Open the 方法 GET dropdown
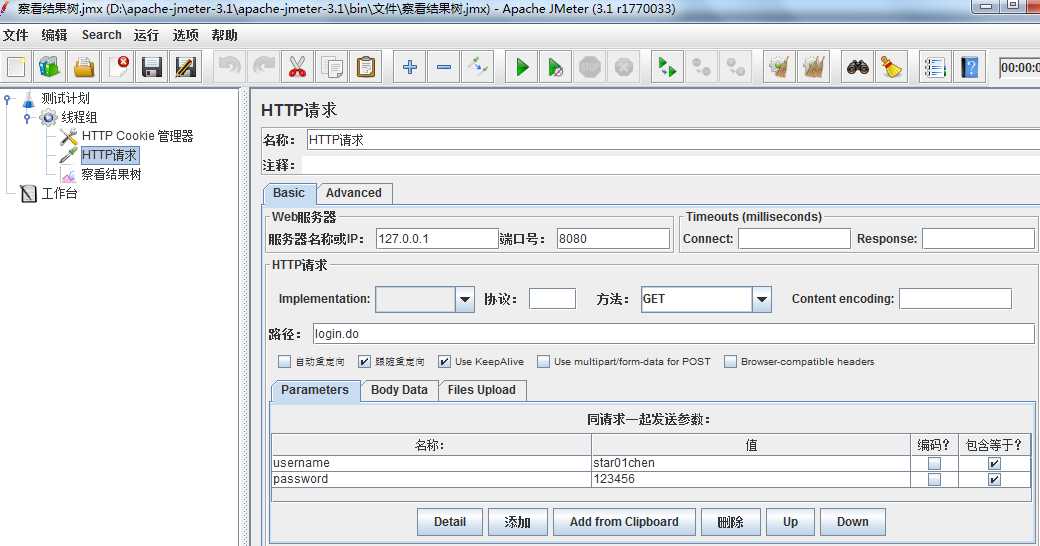1040x546 pixels. 762,299
